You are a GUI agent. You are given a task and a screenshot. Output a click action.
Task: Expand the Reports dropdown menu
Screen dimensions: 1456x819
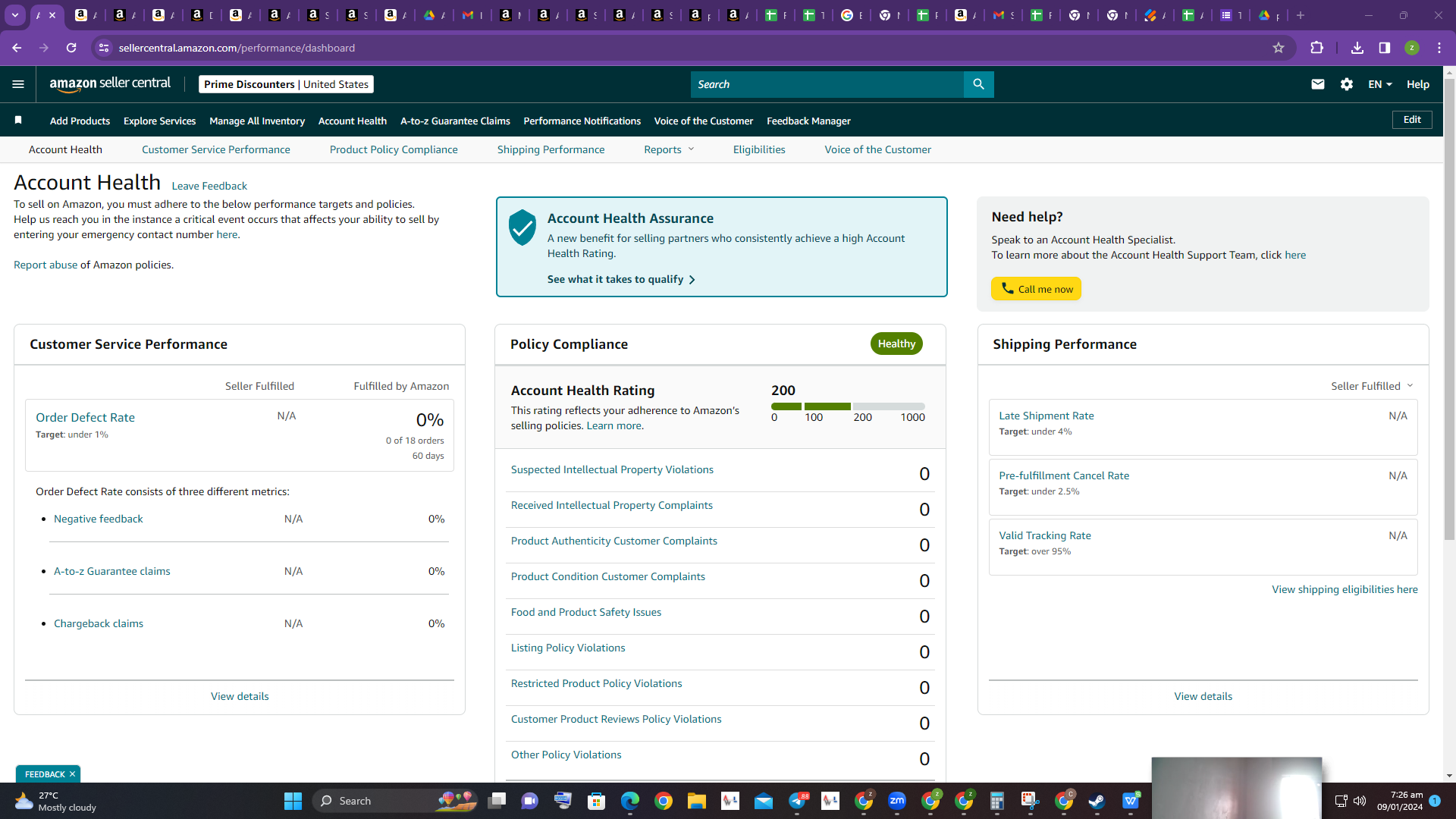[669, 149]
